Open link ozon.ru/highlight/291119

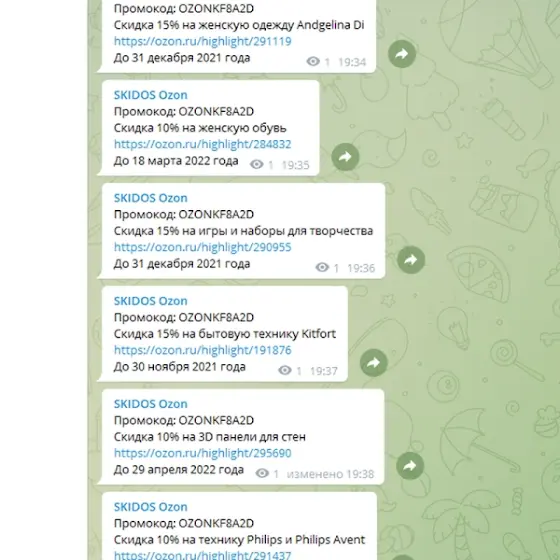[202, 41]
